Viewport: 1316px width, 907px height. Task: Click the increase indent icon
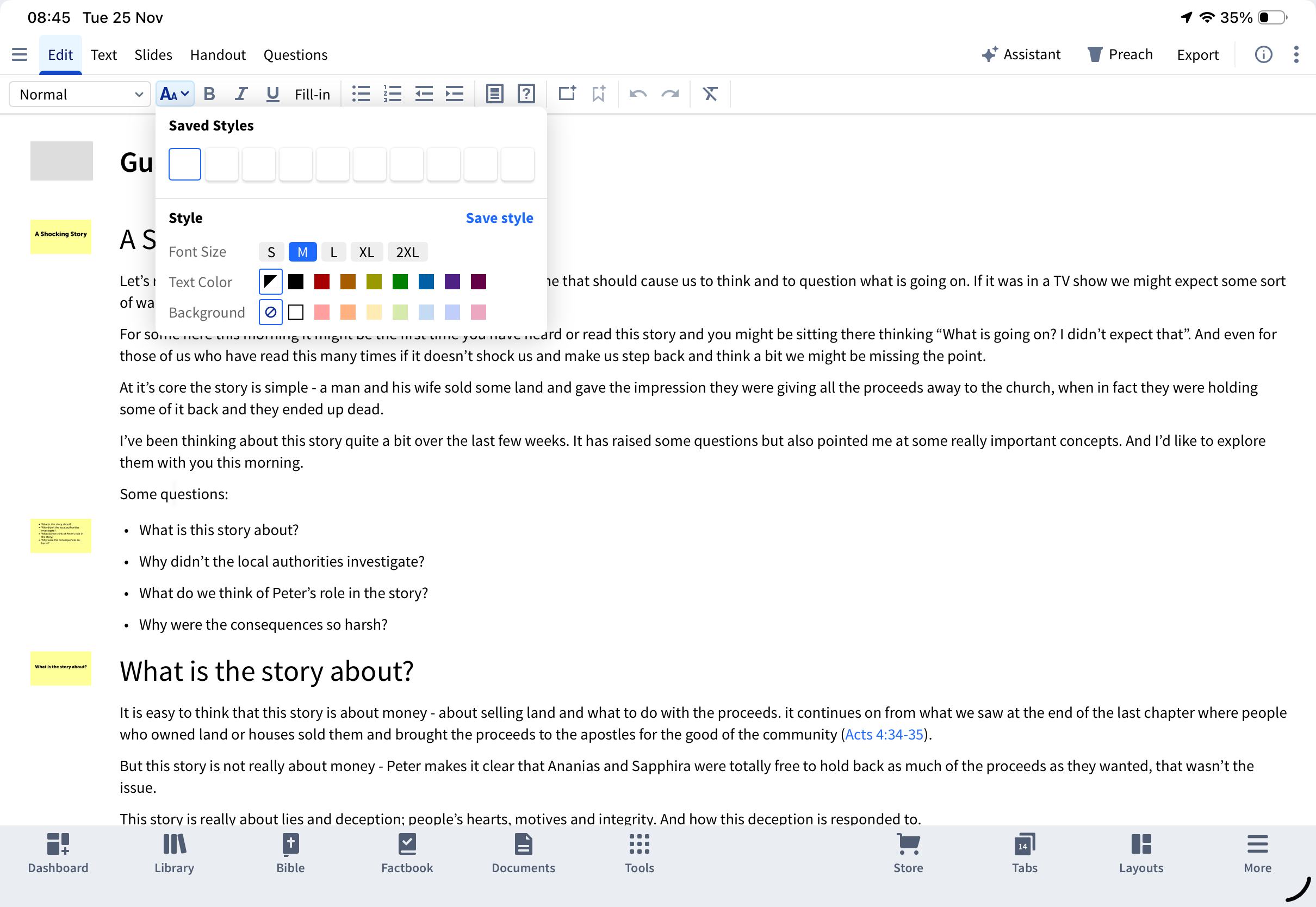click(x=455, y=94)
